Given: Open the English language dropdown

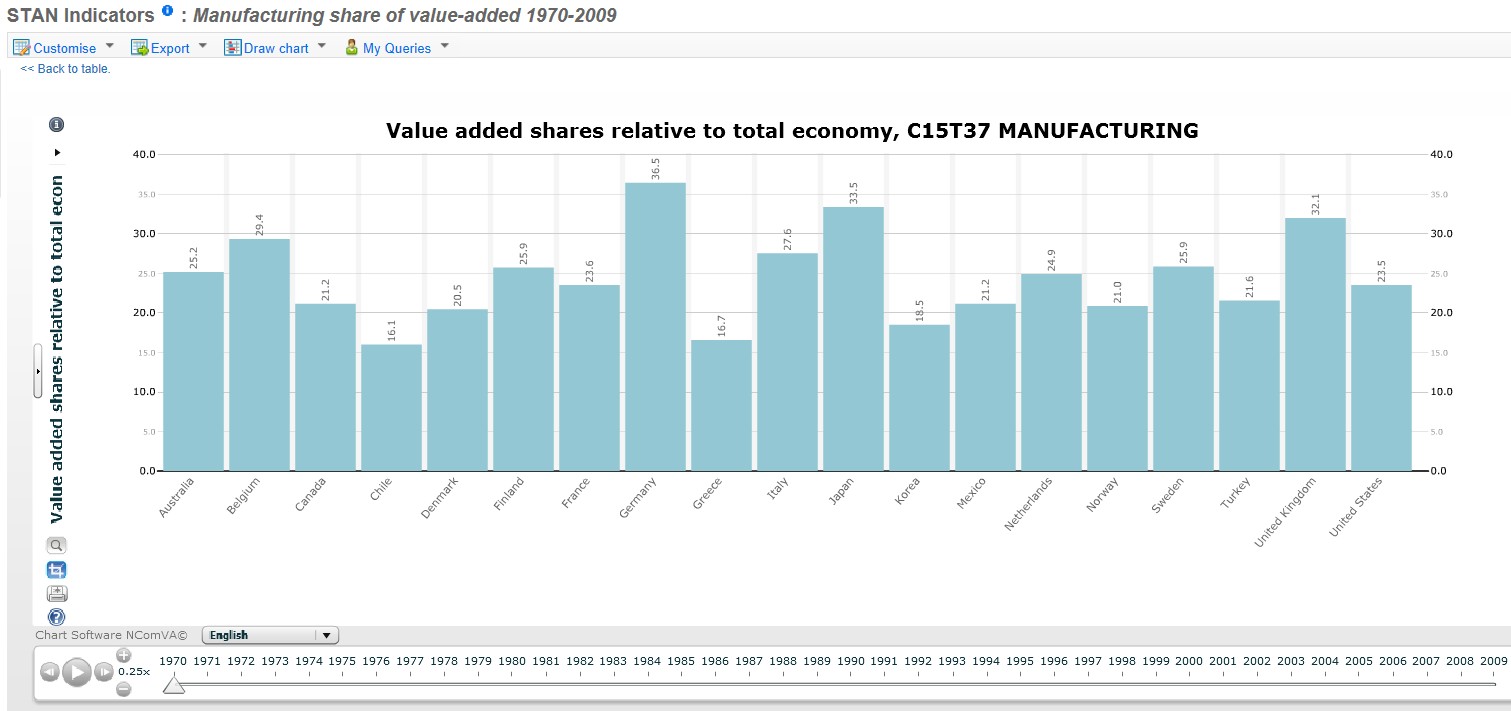Looking at the screenshot, I should tap(270, 635).
